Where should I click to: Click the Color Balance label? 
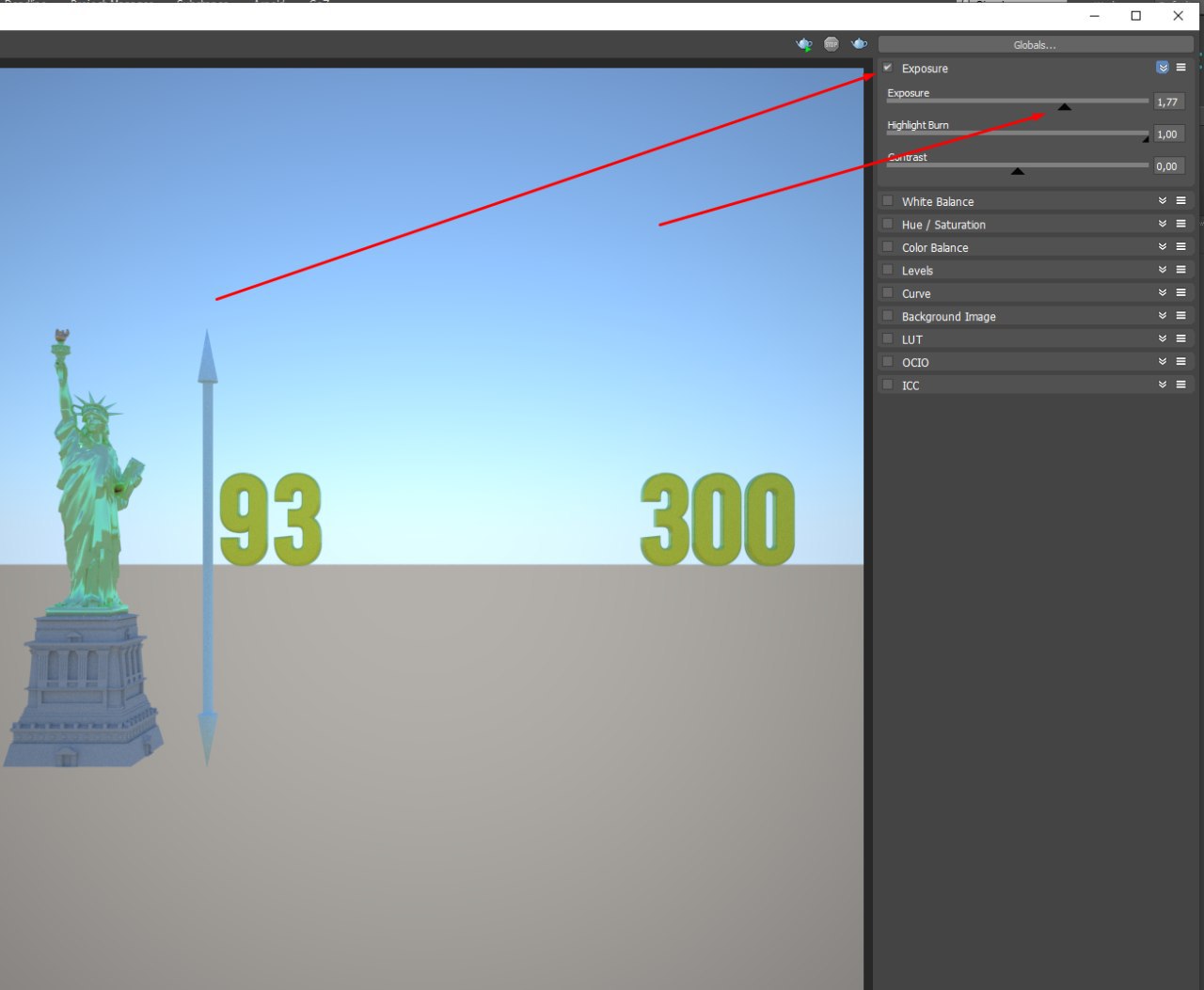coord(935,247)
